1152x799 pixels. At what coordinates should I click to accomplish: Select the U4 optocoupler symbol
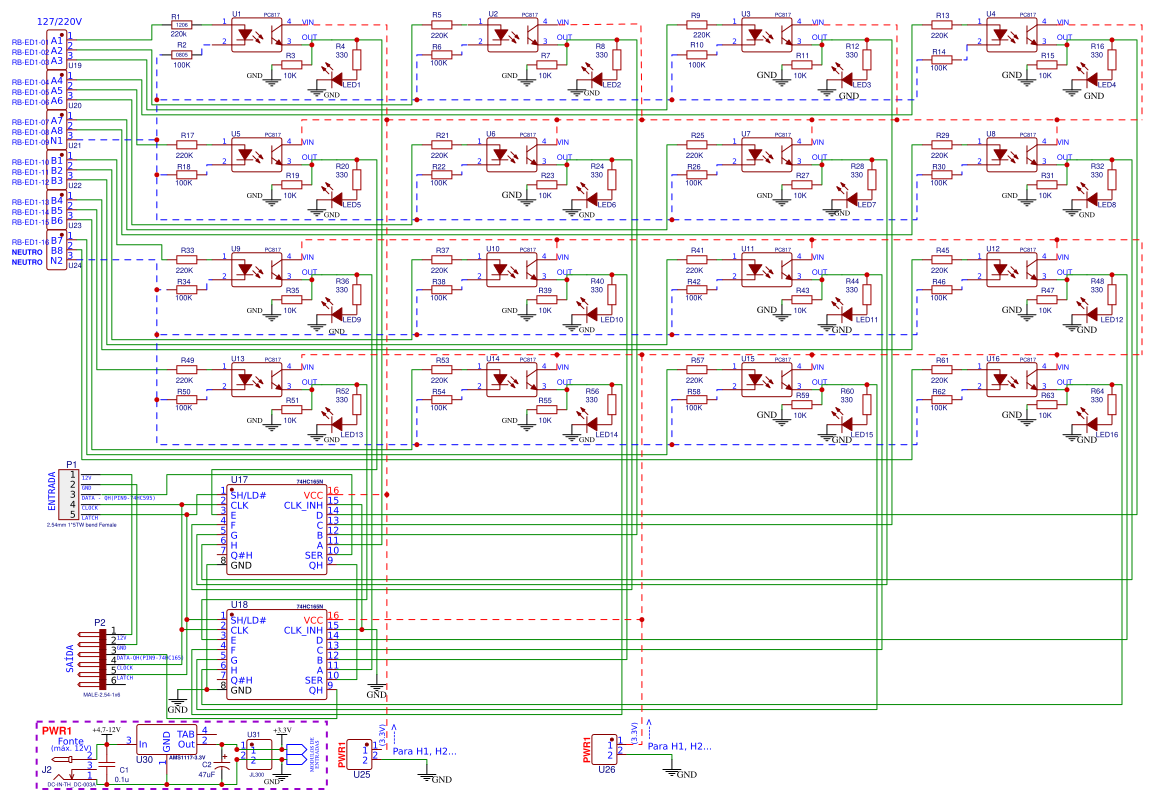[1012, 35]
